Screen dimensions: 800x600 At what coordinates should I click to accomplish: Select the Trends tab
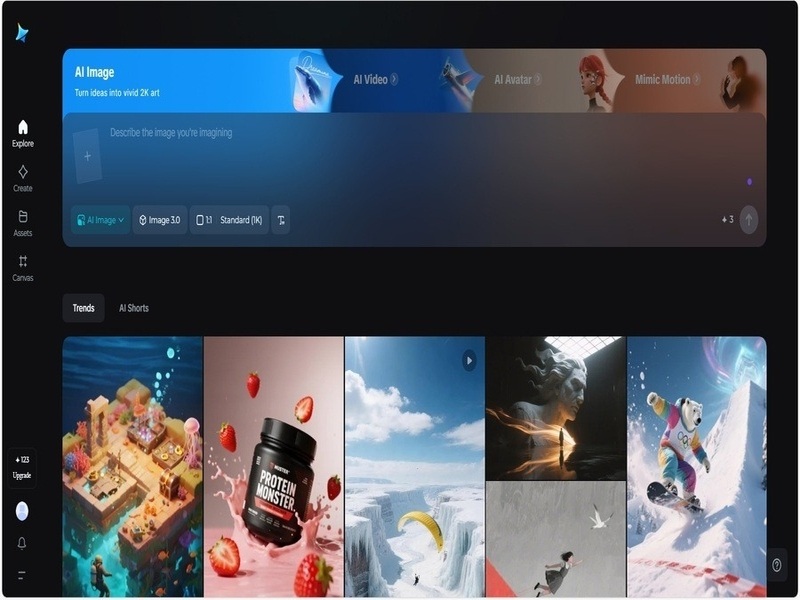[x=83, y=308]
